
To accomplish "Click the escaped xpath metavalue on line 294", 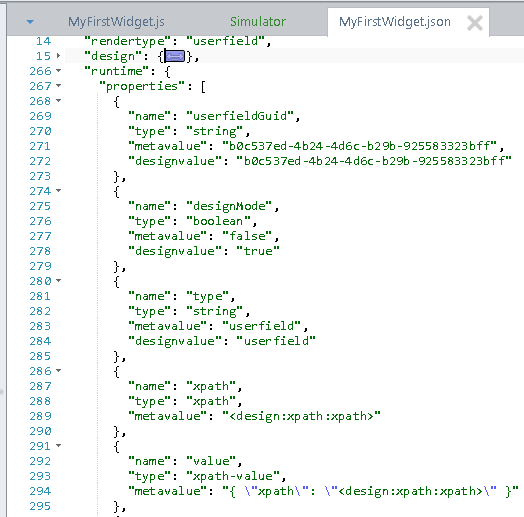I will point(370,491).
